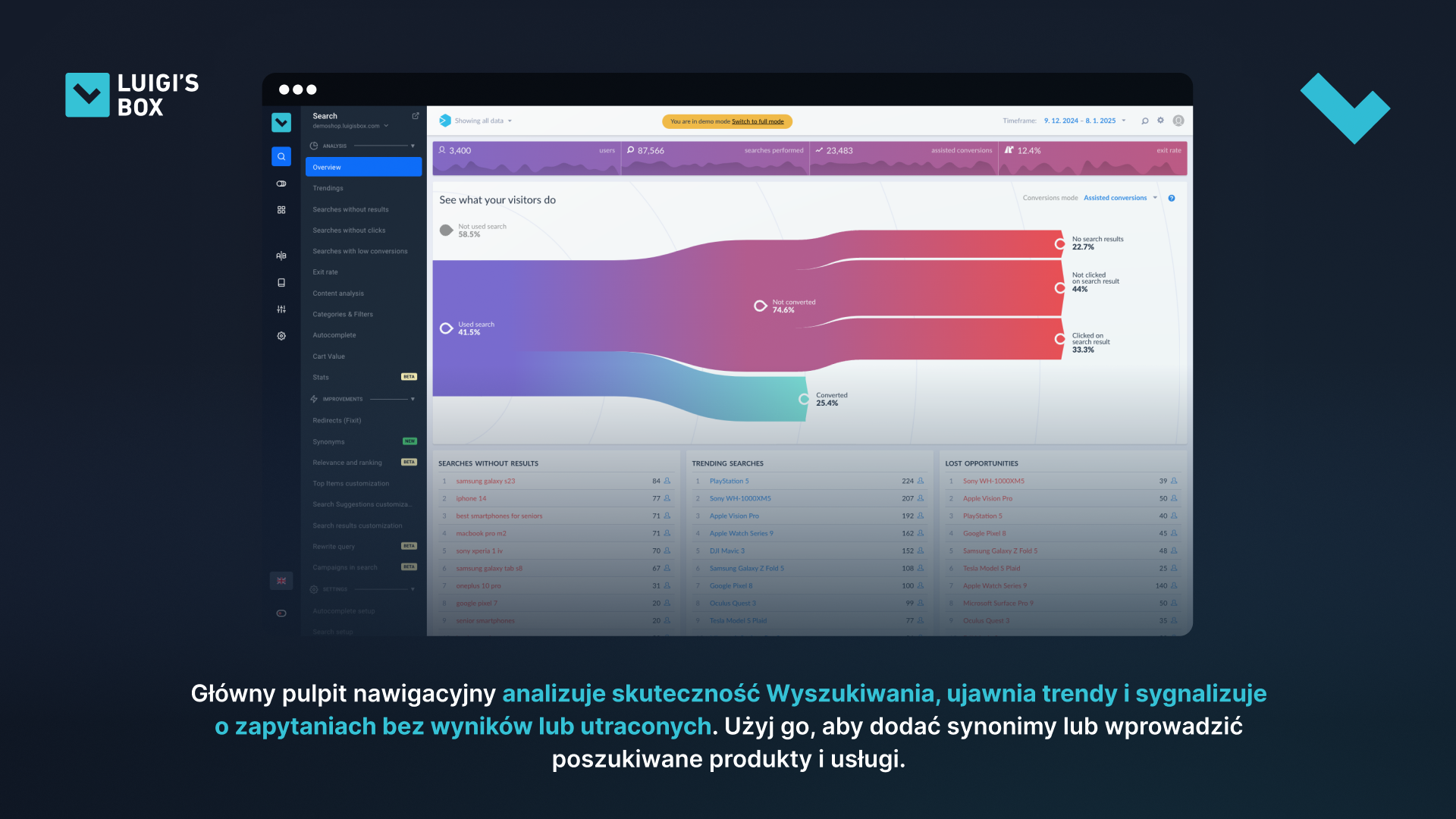Click the cog settings icon in top bar
The width and height of the screenshot is (1456, 819).
(1160, 121)
